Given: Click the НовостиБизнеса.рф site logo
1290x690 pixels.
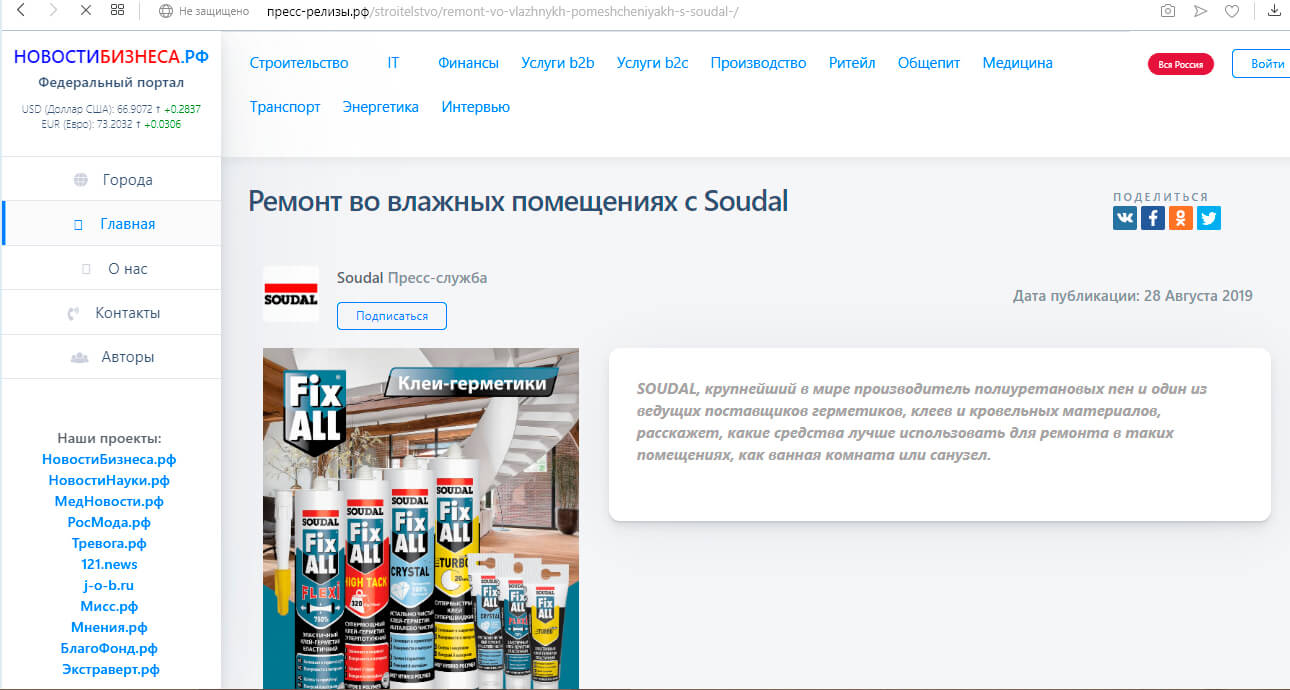Looking at the screenshot, I should (111, 56).
